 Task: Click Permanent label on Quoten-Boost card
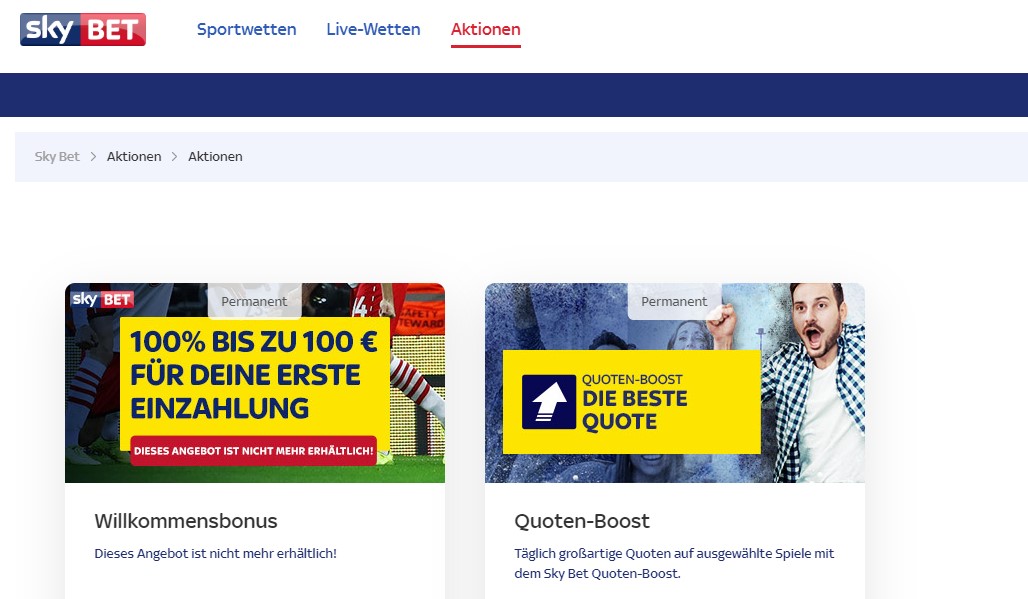pyautogui.click(x=674, y=301)
